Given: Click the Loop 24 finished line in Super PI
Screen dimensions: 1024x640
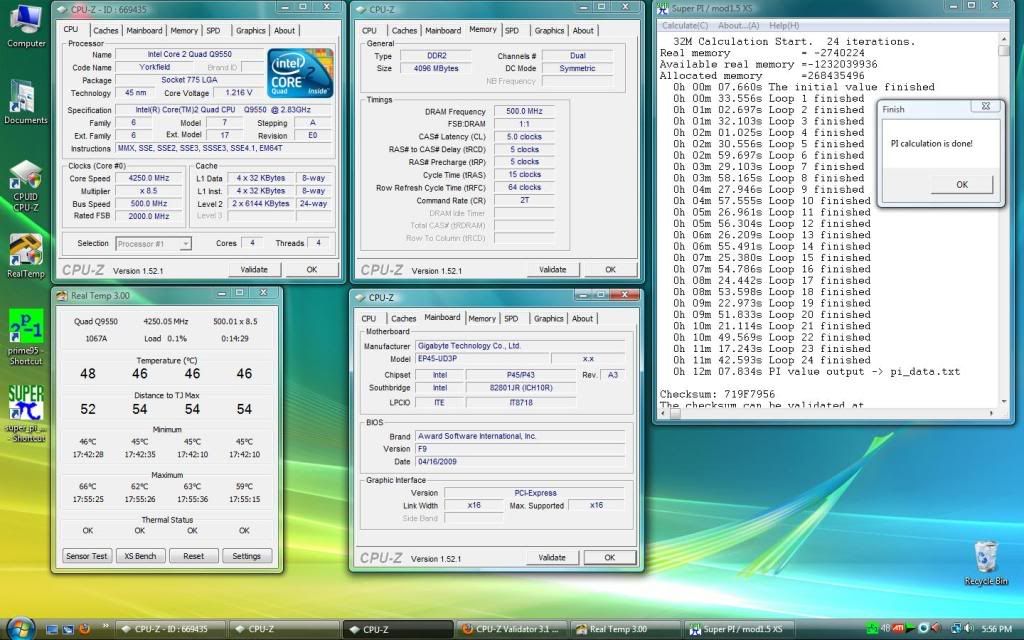Looking at the screenshot, I should tap(772, 360).
